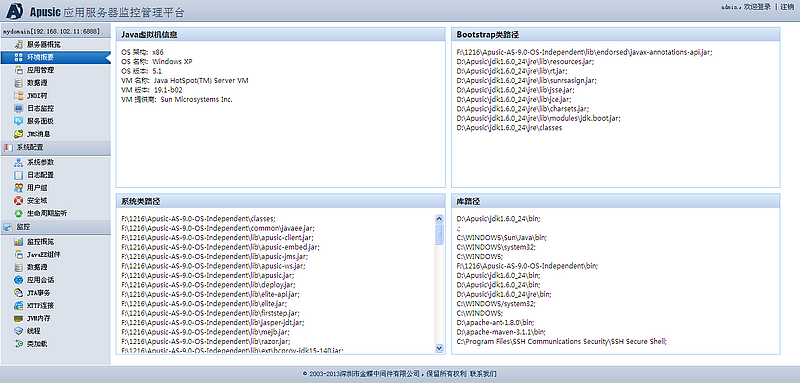Click the lib\rt.jar bootstrap path

pyautogui.click(x=512, y=71)
